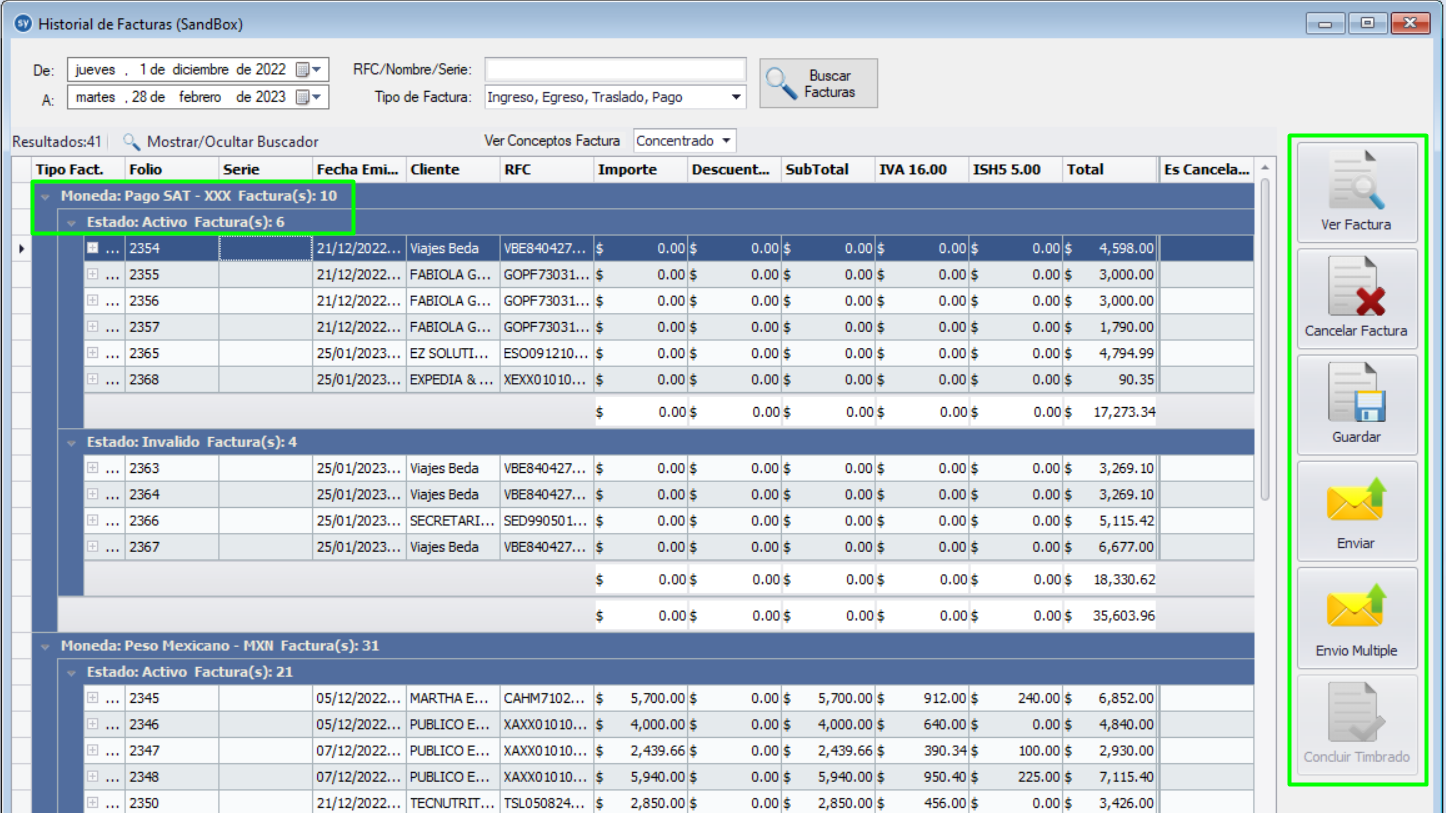Expand details of folio 2357 row
The image size is (1446, 813).
93,326
